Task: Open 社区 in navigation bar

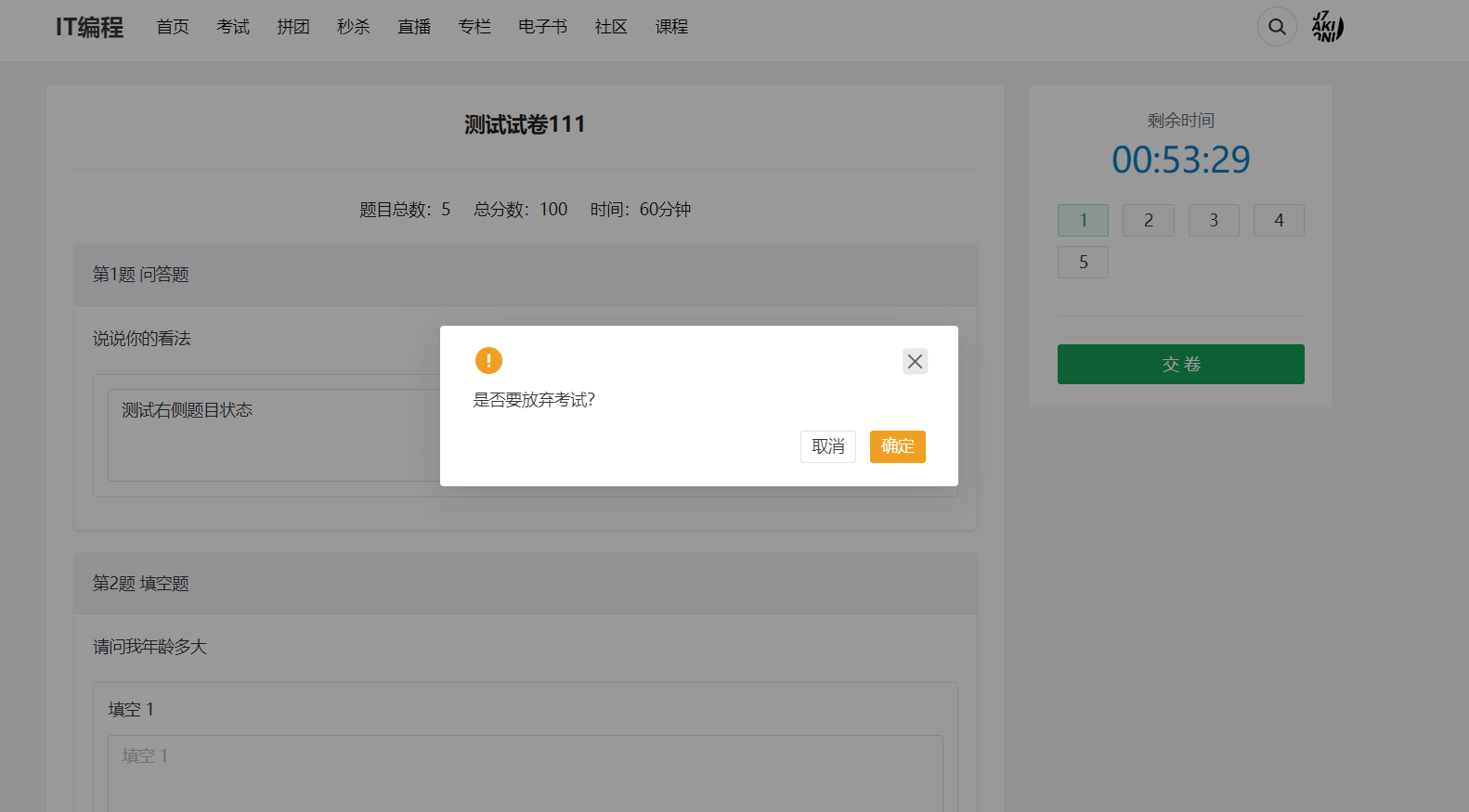Action: [611, 27]
